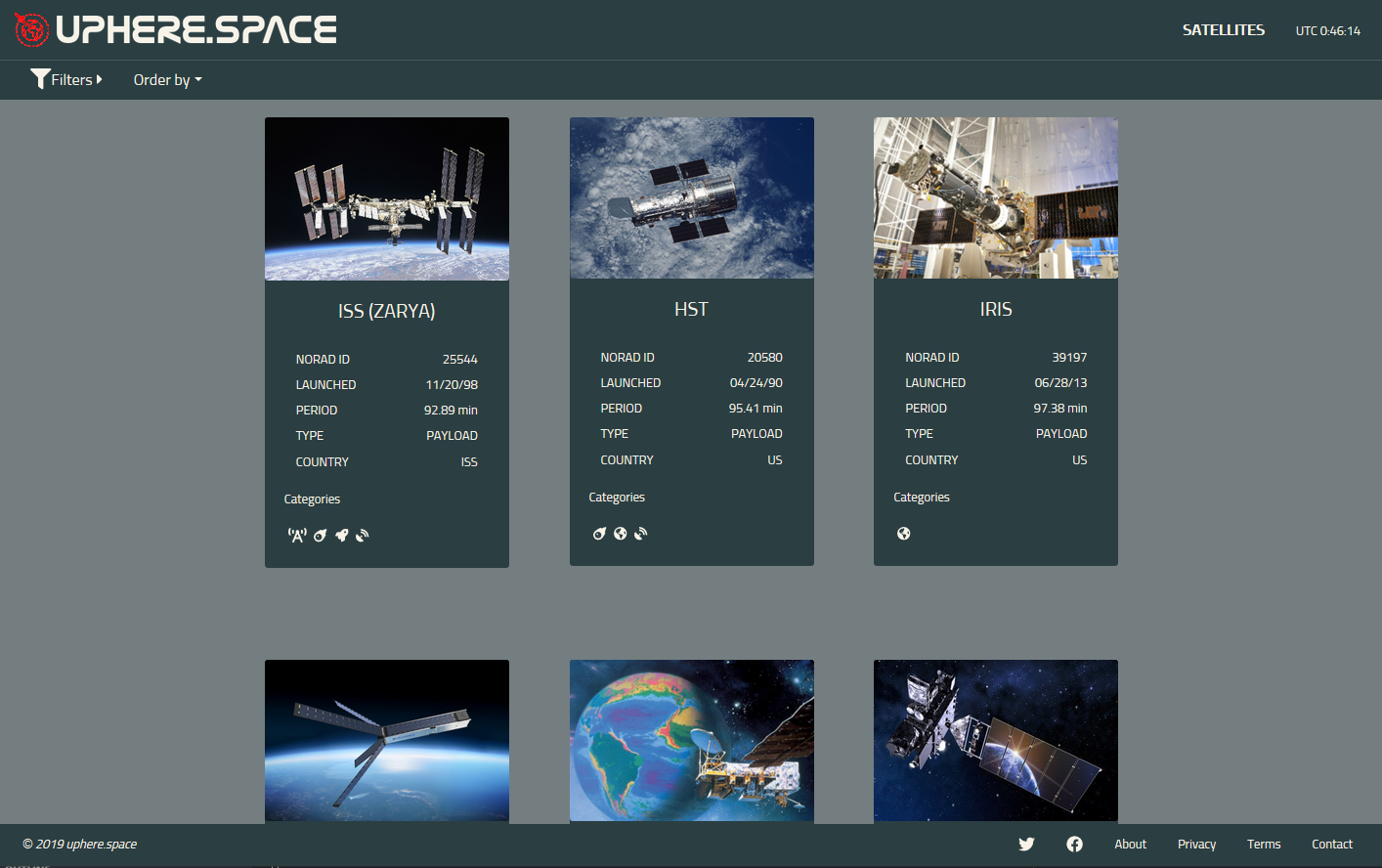This screenshot has height=868, width=1382.
Task: Click the globe category icon under HST
Action: [x=620, y=533]
